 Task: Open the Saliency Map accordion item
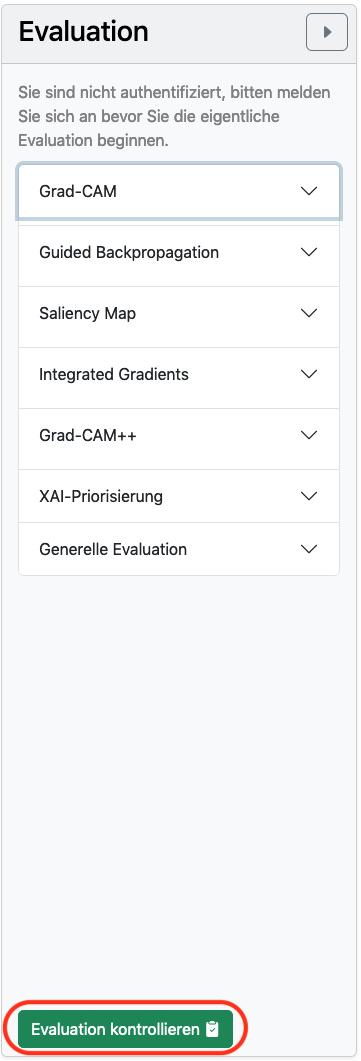(179, 313)
